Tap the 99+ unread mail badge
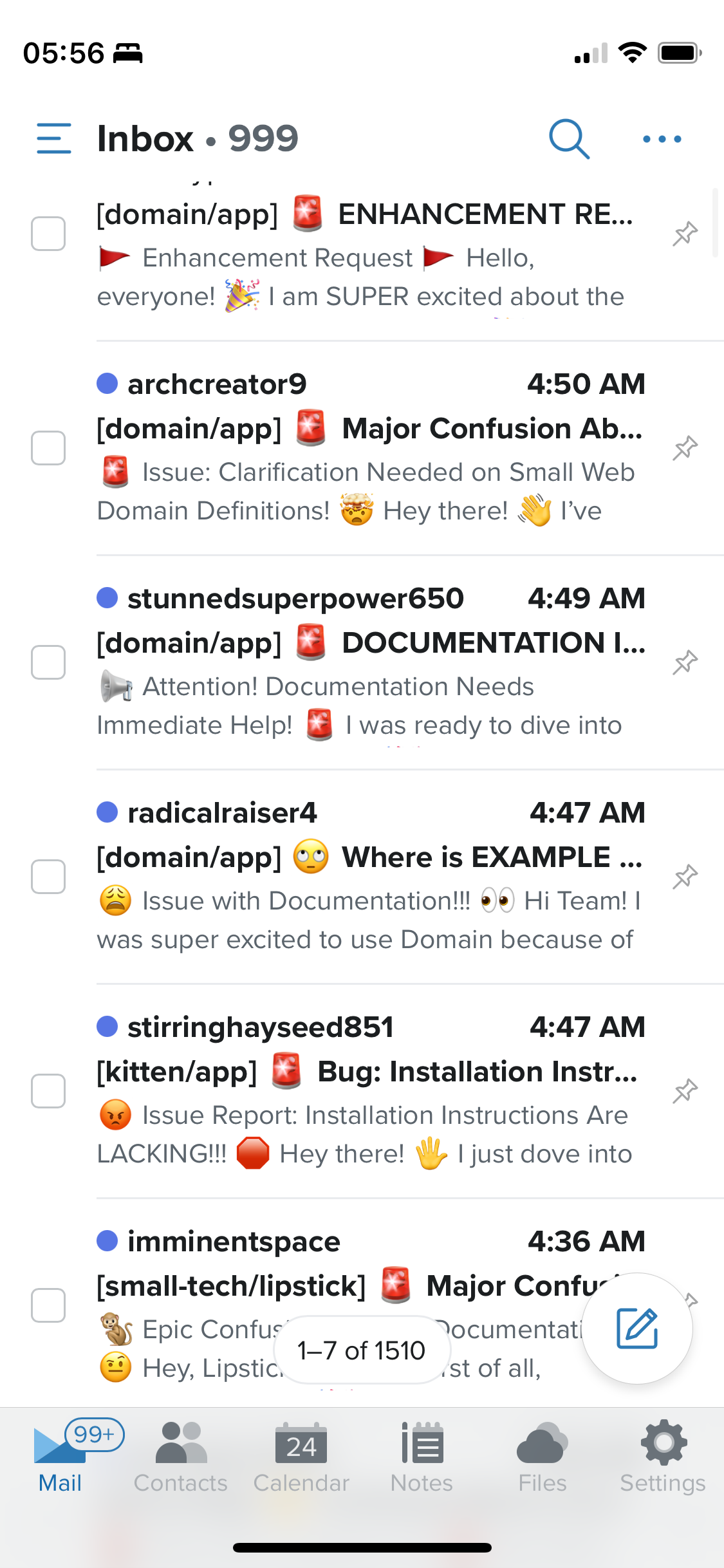The width and height of the screenshot is (724, 1568). pyautogui.click(x=95, y=1434)
